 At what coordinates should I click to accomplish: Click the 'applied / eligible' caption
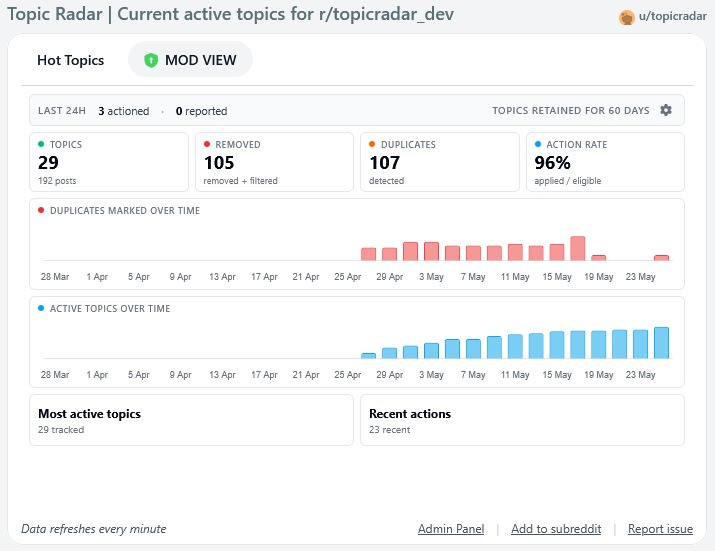(568, 181)
